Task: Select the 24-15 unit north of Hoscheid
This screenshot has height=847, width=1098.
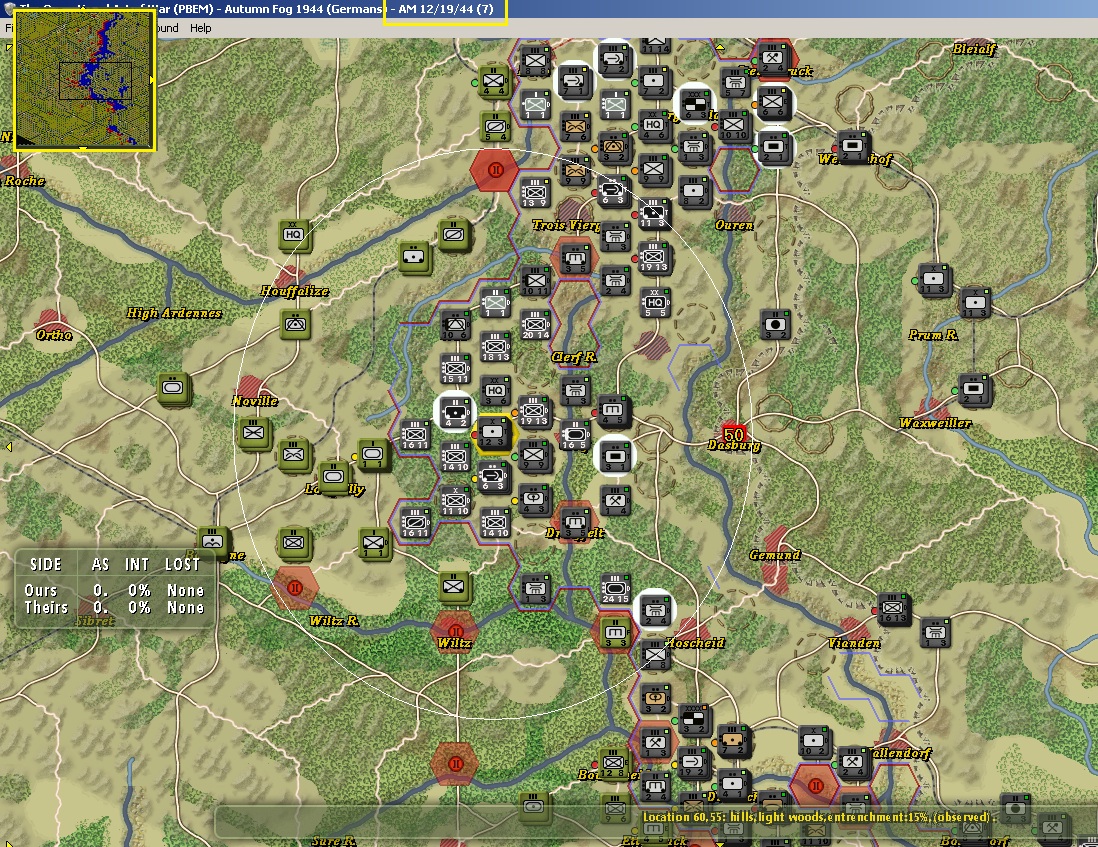Action: tap(616, 589)
